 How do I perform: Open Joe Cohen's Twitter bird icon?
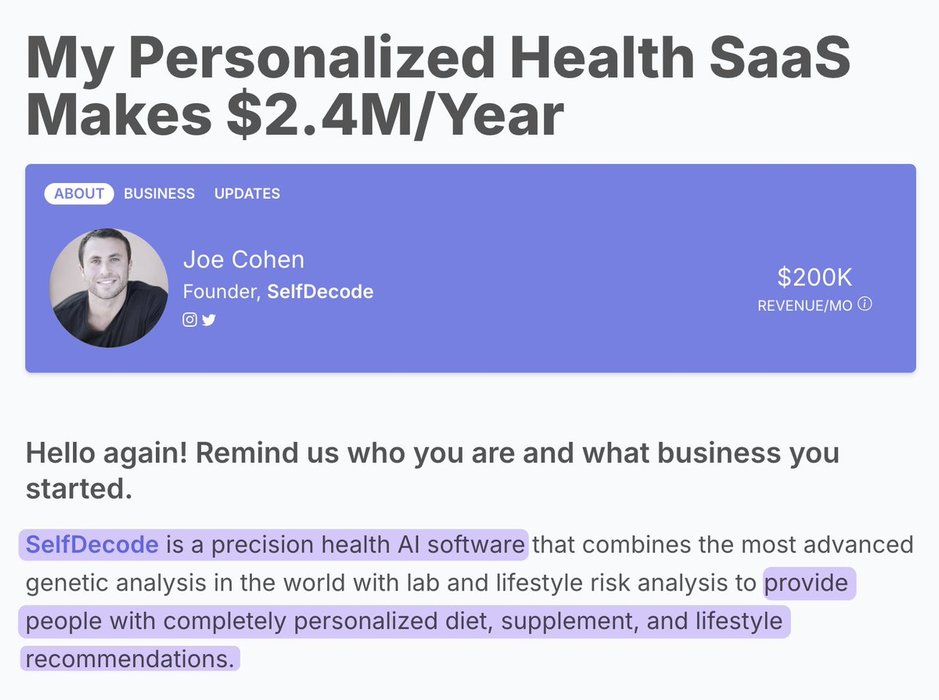pyautogui.click(x=208, y=320)
